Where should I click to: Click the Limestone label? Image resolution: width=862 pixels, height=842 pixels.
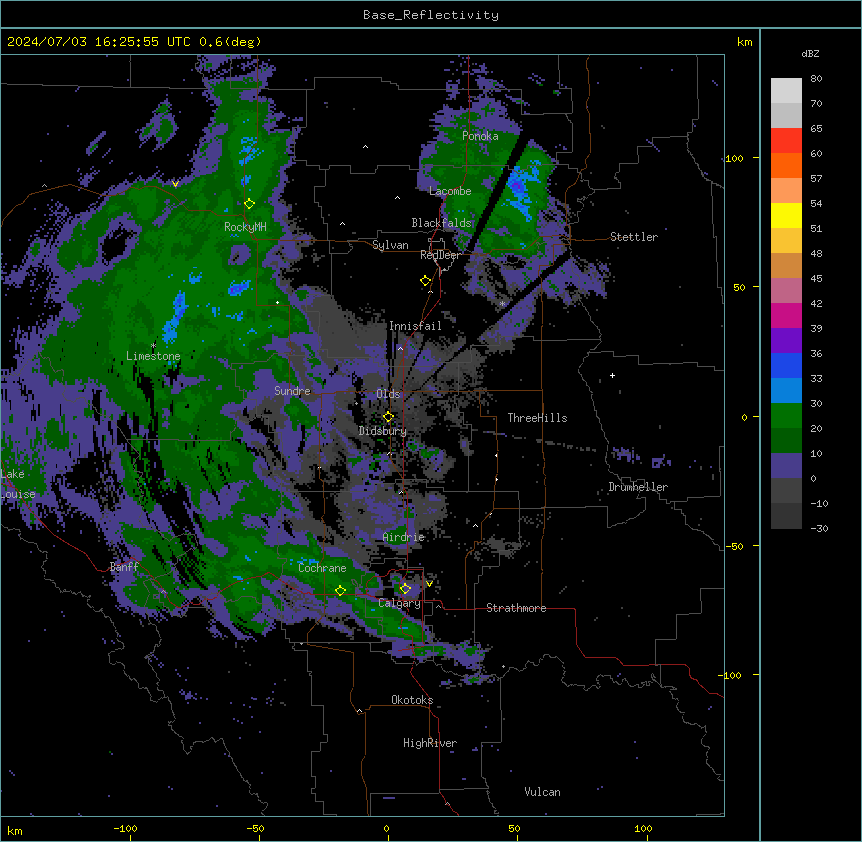153,356
